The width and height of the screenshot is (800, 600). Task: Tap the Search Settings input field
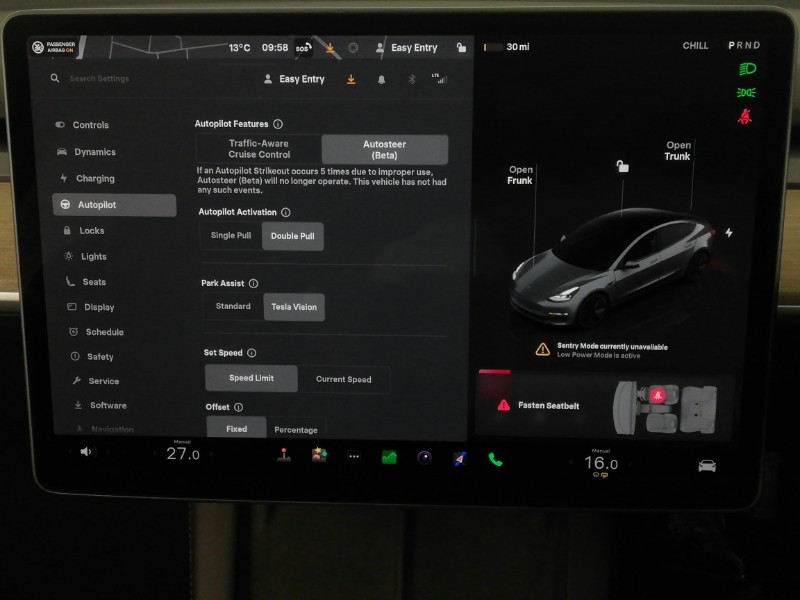(x=100, y=78)
